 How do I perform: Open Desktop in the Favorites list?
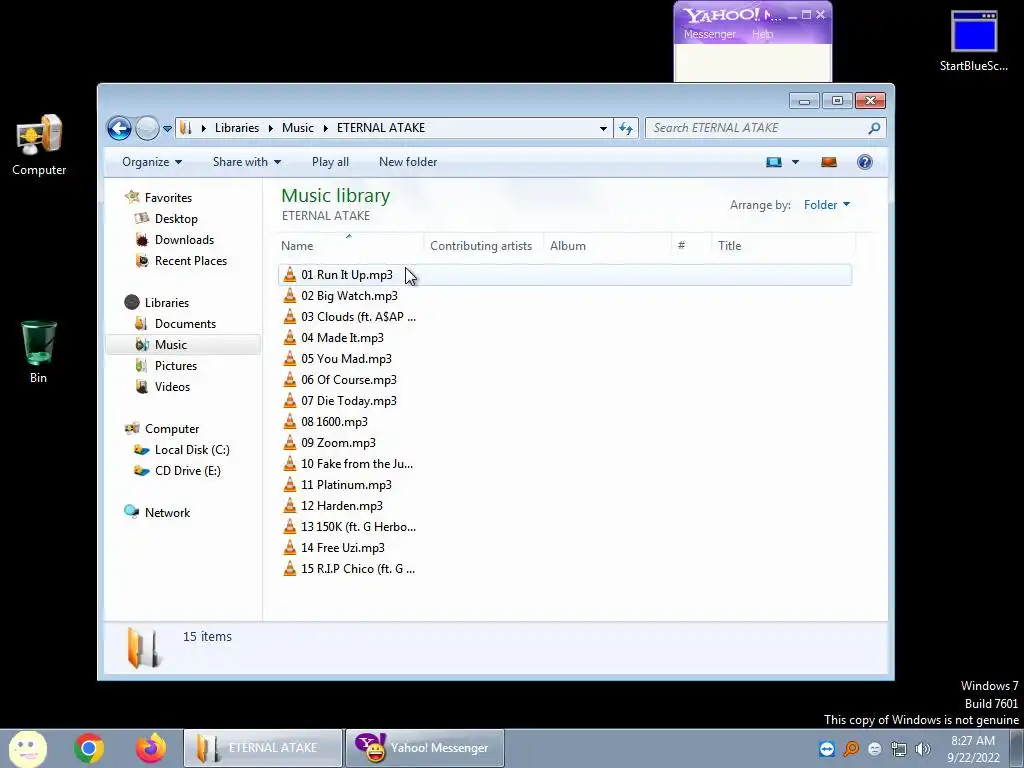(x=176, y=219)
